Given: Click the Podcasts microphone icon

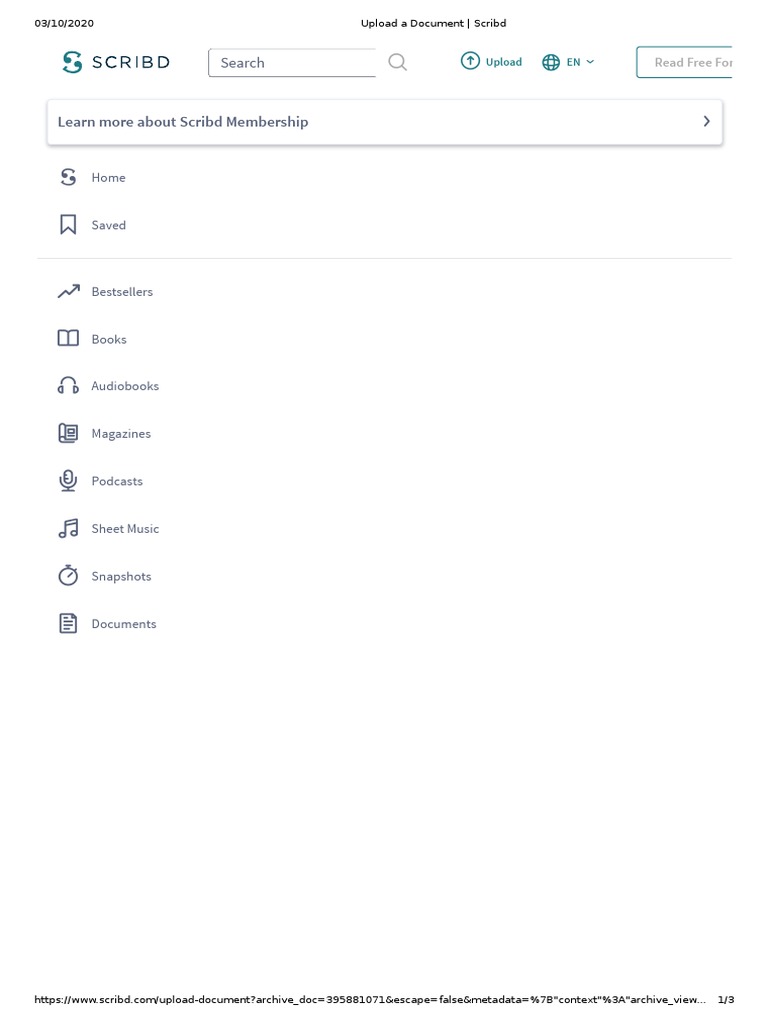Looking at the screenshot, I should coord(68,481).
